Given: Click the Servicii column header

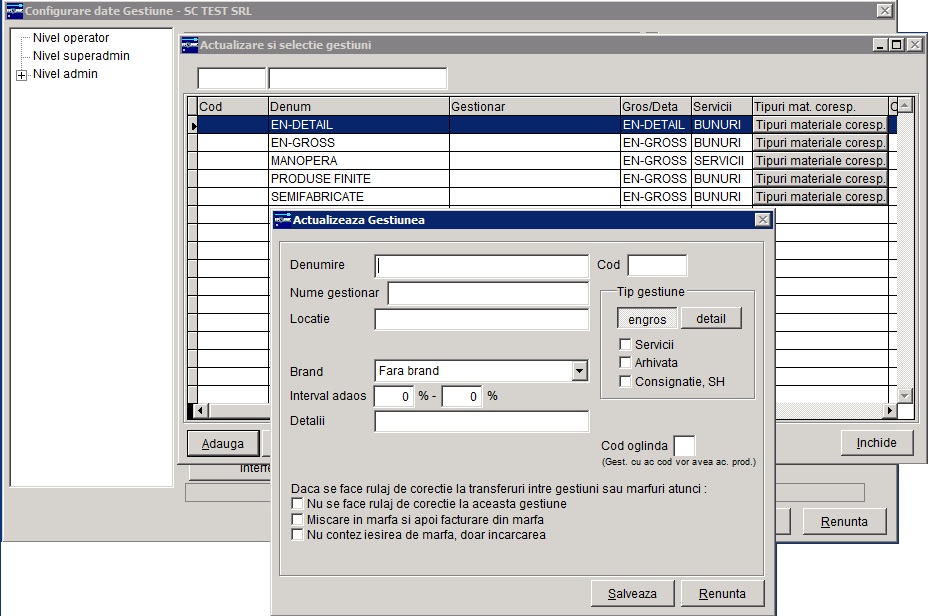Looking at the screenshot, I should point(722,107).
